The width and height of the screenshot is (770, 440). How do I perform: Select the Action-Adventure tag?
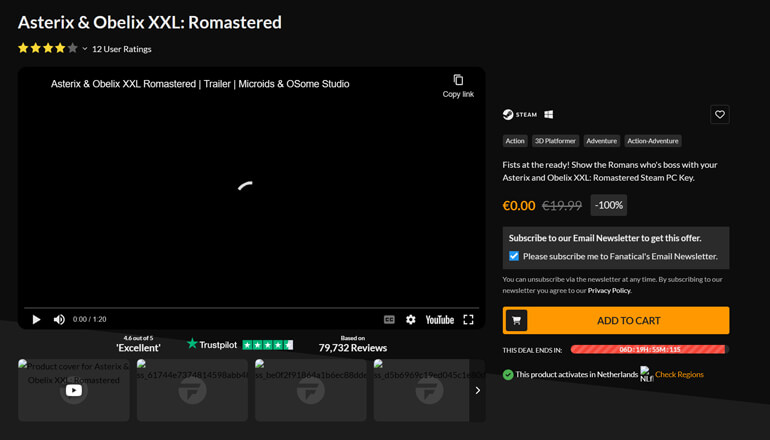[x=653, y=141]
